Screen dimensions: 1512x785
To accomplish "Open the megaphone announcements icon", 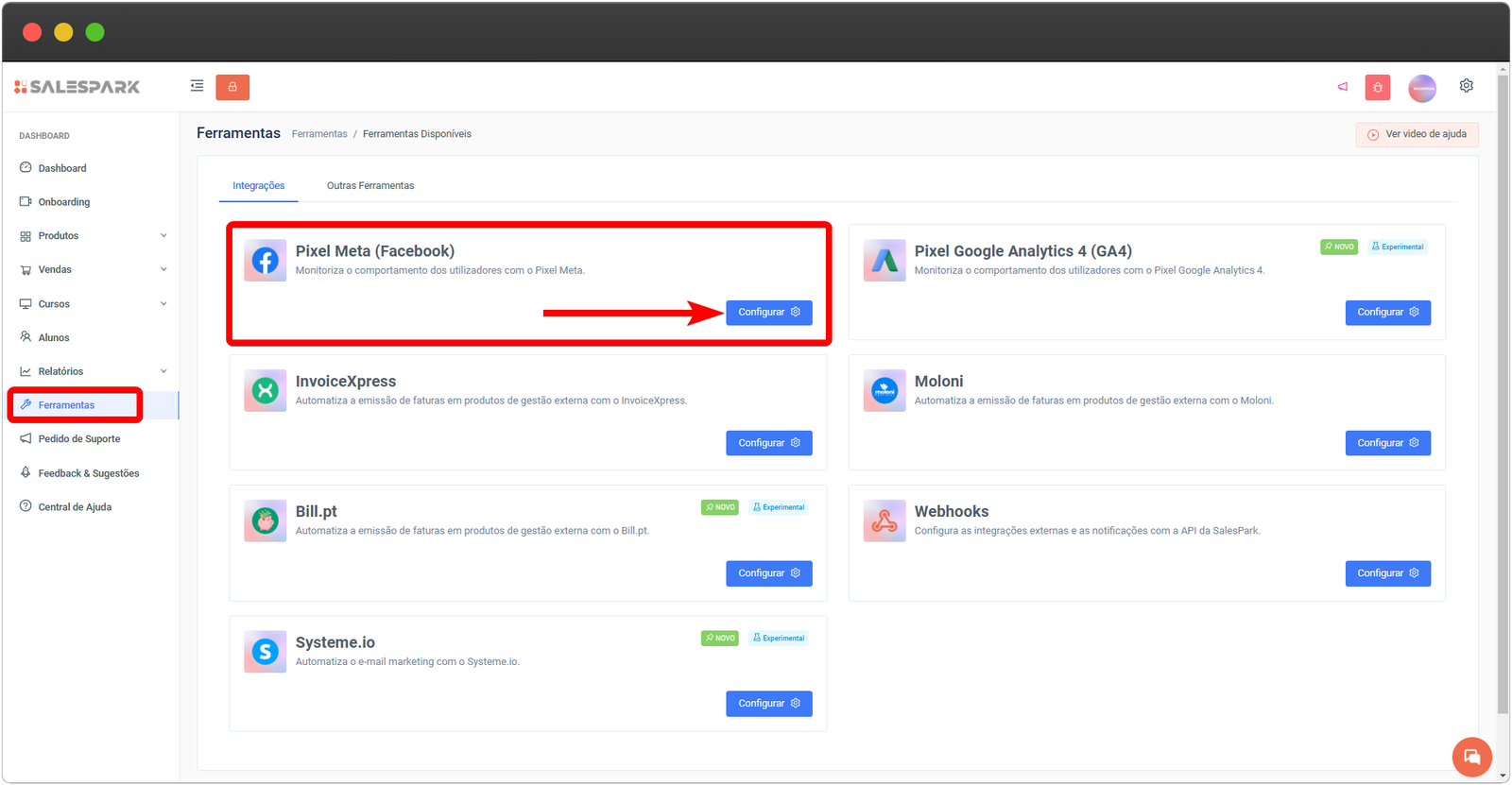I will (1342, 87).
